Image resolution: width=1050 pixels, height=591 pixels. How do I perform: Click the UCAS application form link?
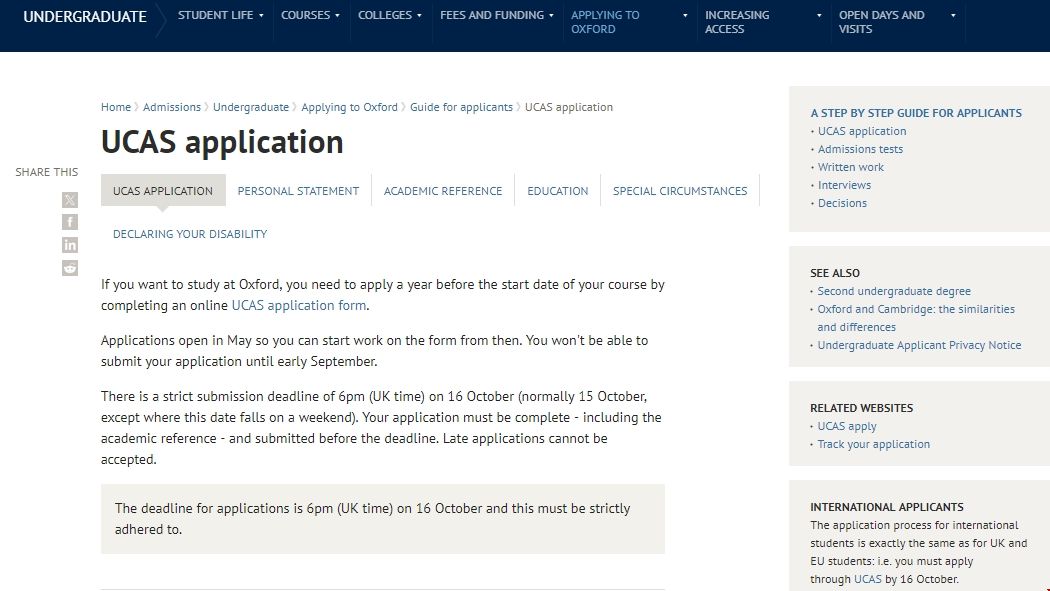click(x=299, y=306)
